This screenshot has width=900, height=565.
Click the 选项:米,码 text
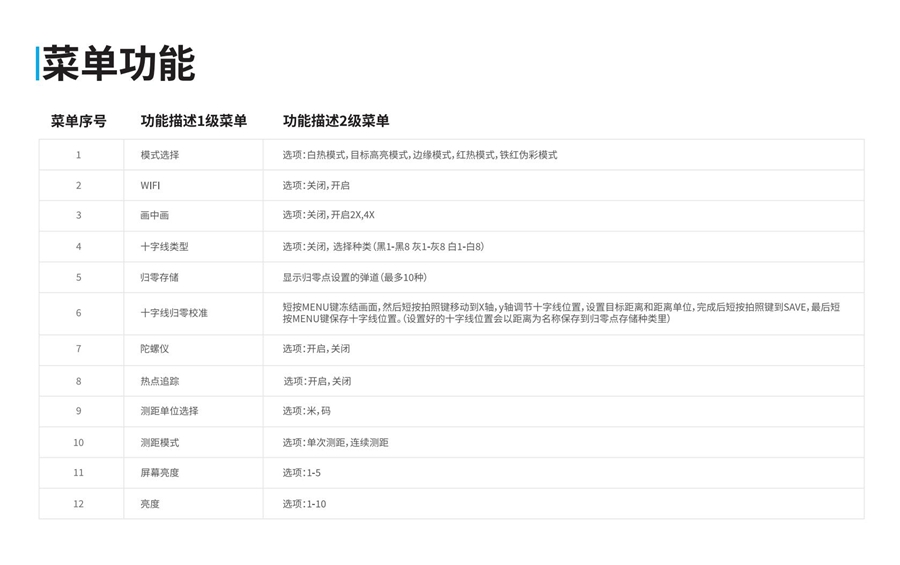(x=307, y=411)
